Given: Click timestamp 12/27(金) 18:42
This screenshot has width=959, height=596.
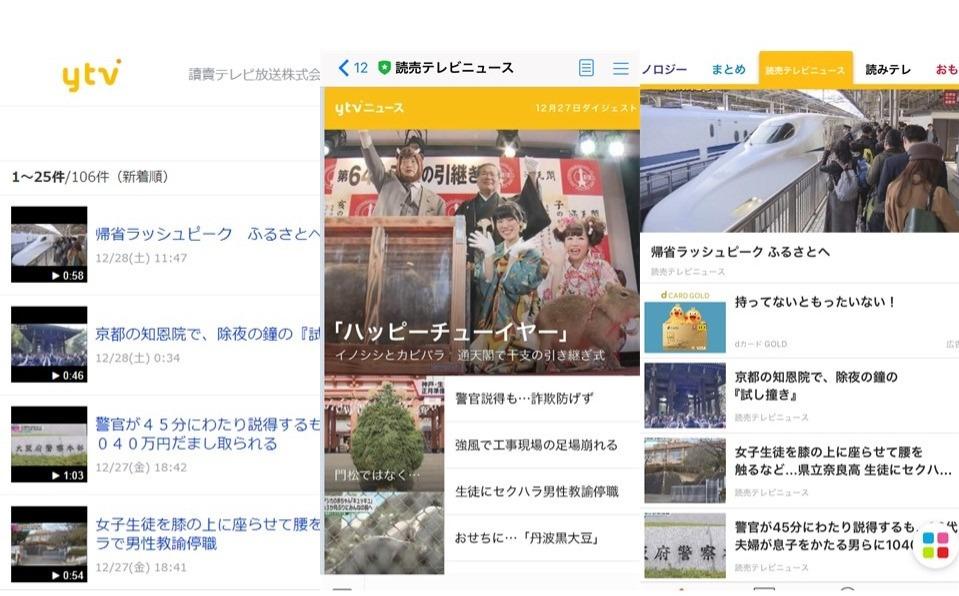Looking at the screenshot, I should click(x=141, y=467).
